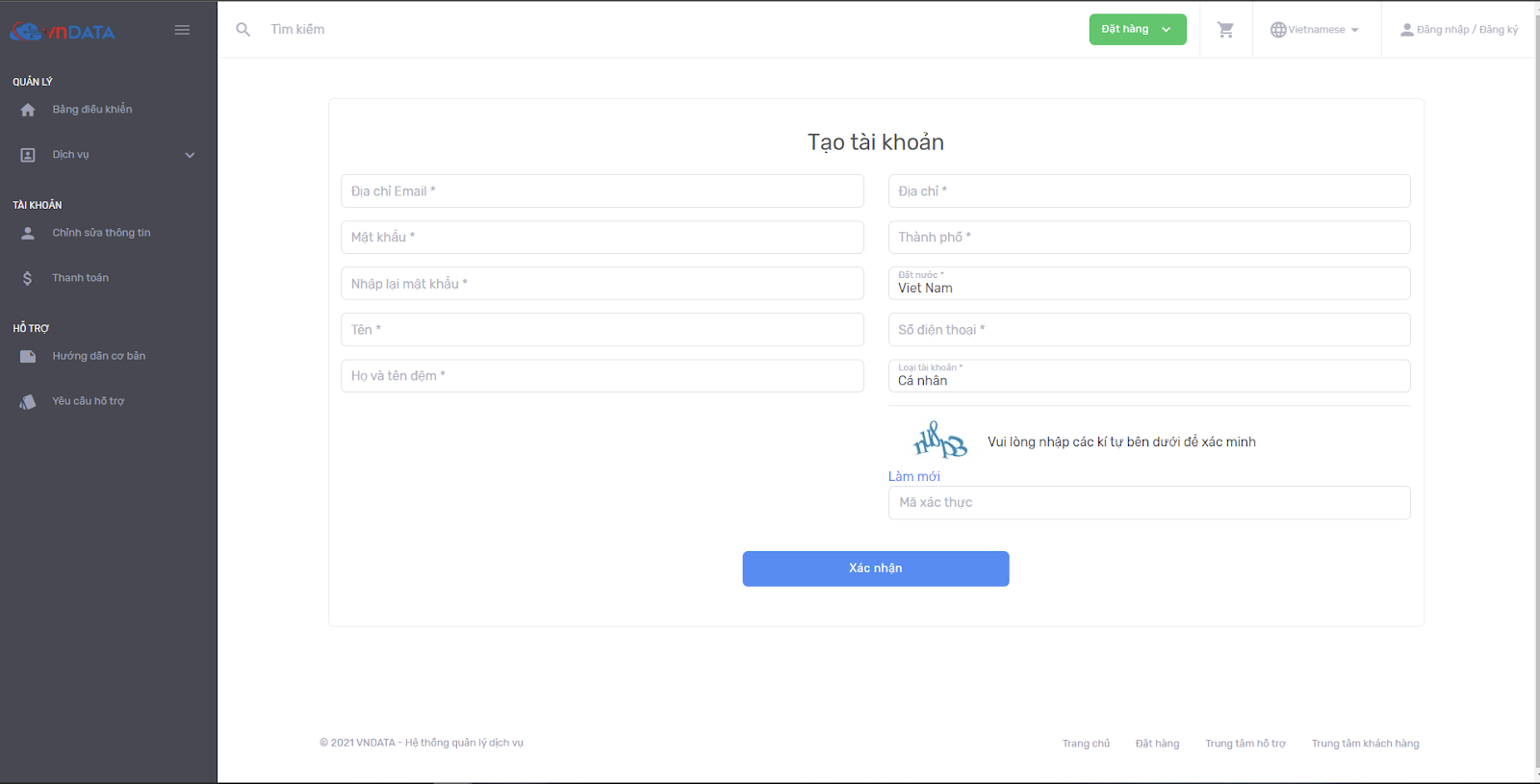1540x784 pixels.
Task: Click the user icon beside Chỉnh sửa thông tin
Action: point(28,233)
